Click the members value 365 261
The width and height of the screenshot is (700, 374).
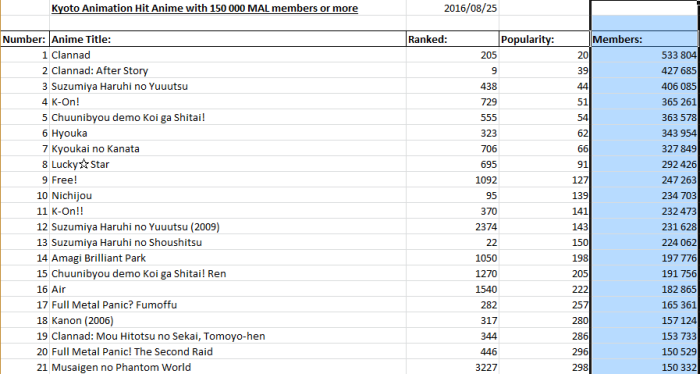click(645, 102)
